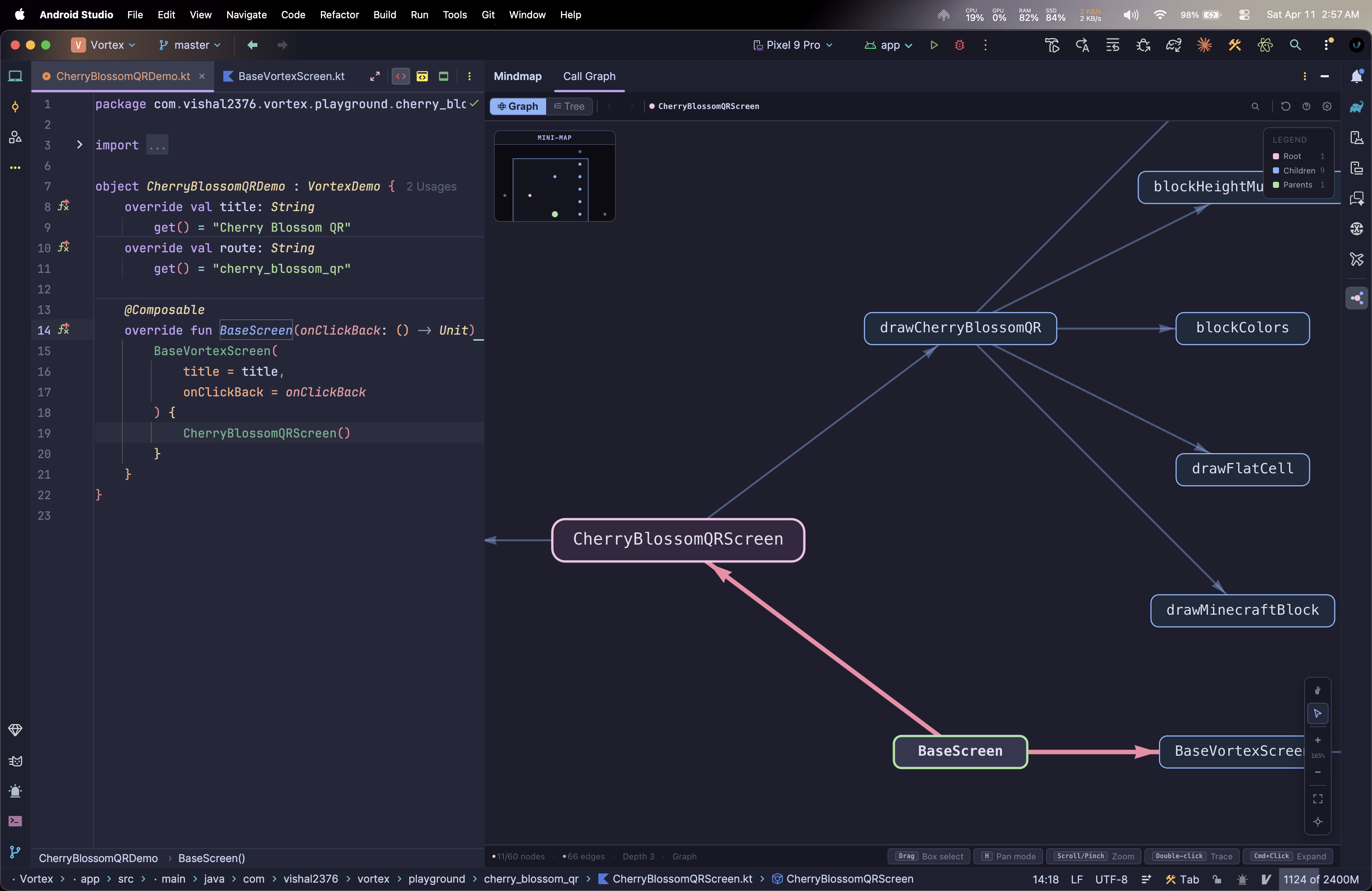Image resolution: width=1372 pixels, height=891 pixels.
Task: Click fit-to-screen icon in graph controls
Action: tap(1317, 799)
